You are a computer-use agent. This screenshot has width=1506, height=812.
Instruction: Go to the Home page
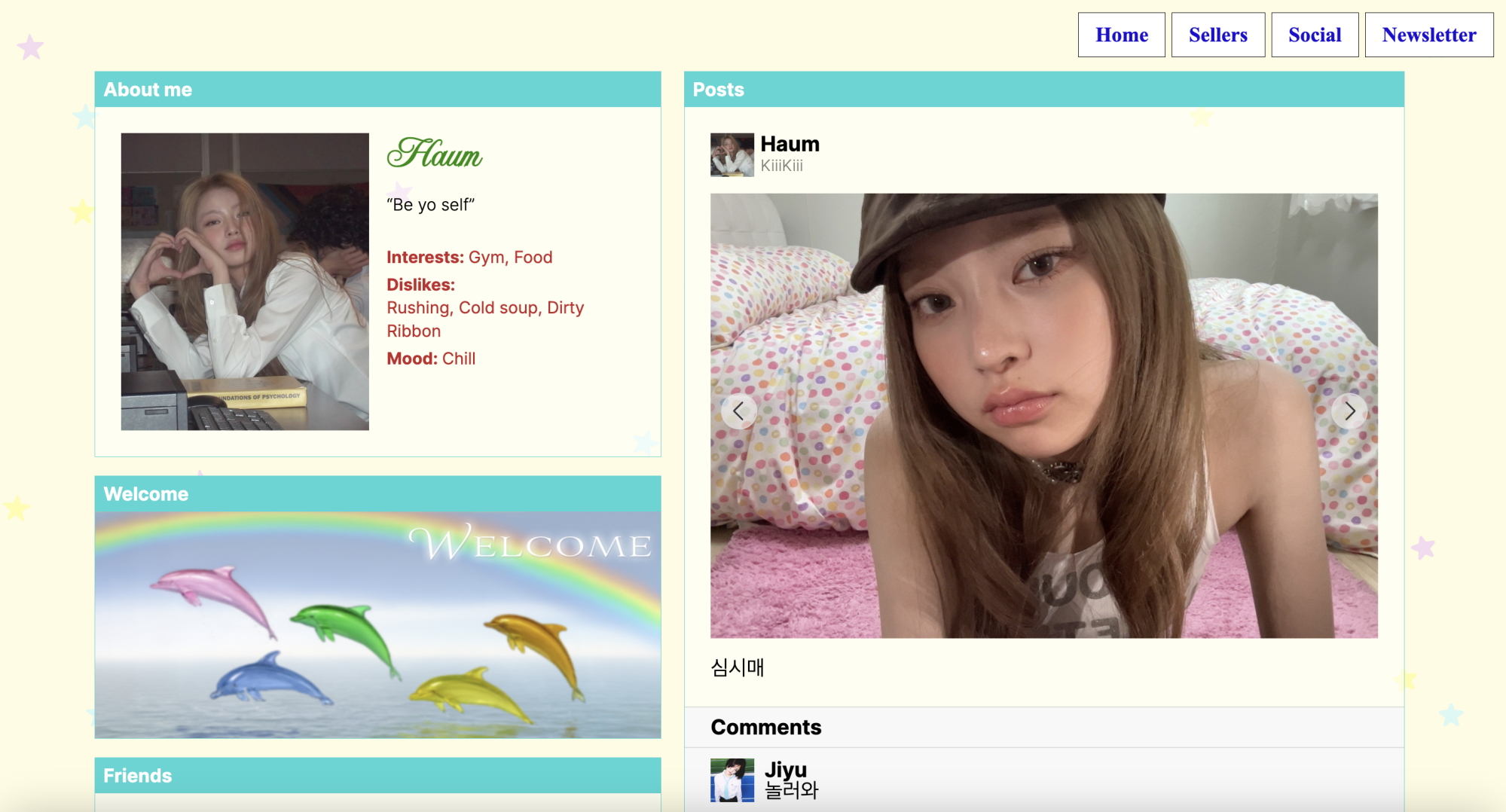coord(1121,35)
